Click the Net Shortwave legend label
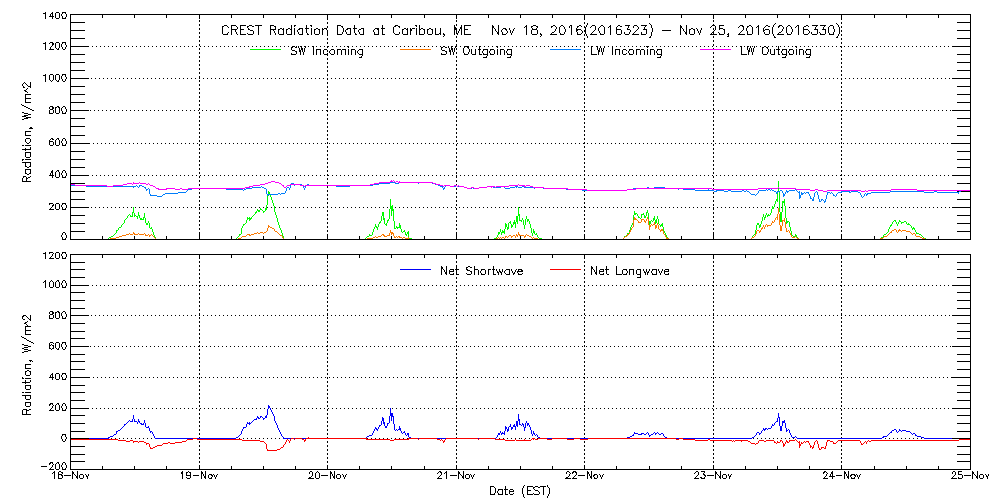This screenshot has width=1000, height=500. [482, 271]
